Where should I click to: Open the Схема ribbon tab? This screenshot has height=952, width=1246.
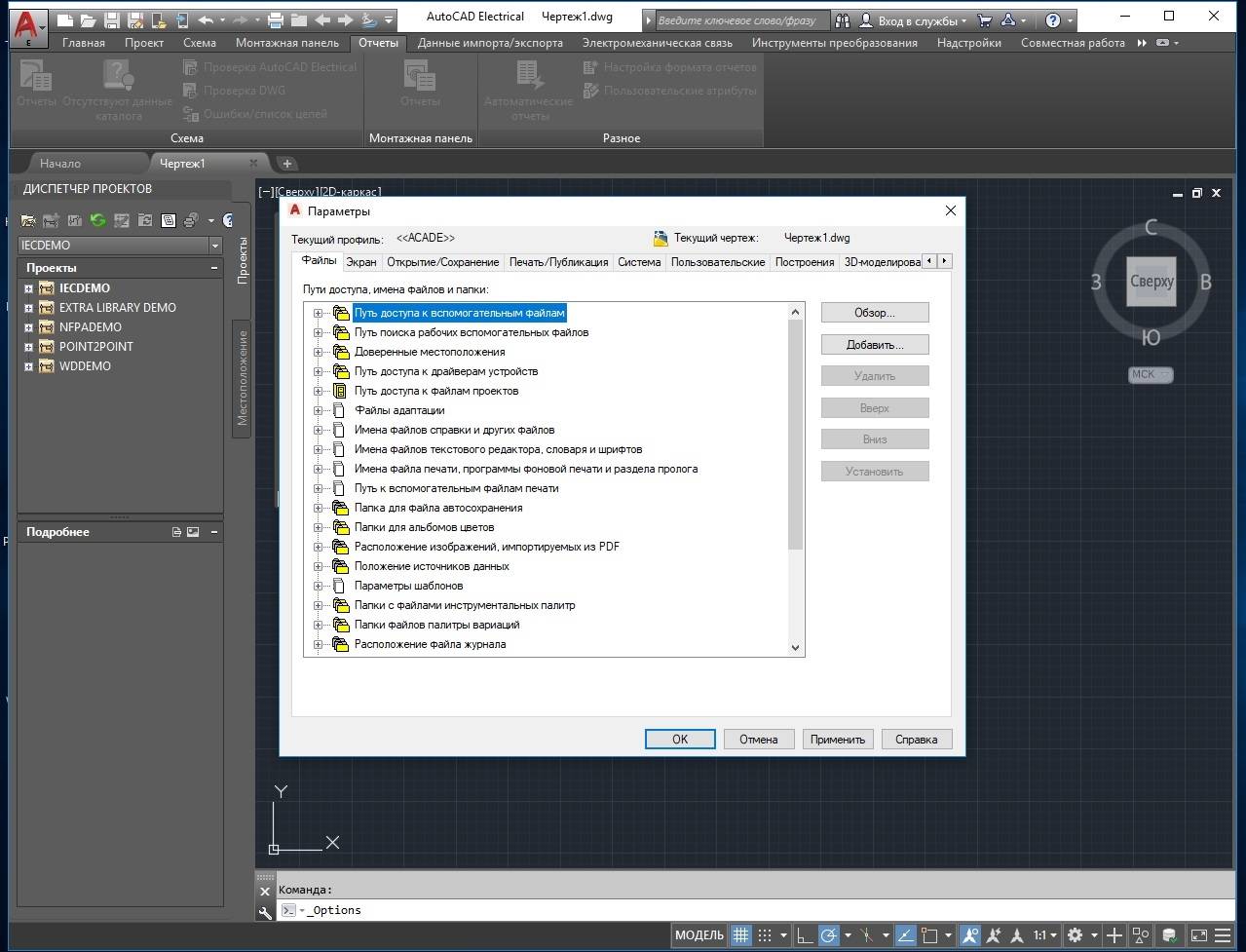200,43
